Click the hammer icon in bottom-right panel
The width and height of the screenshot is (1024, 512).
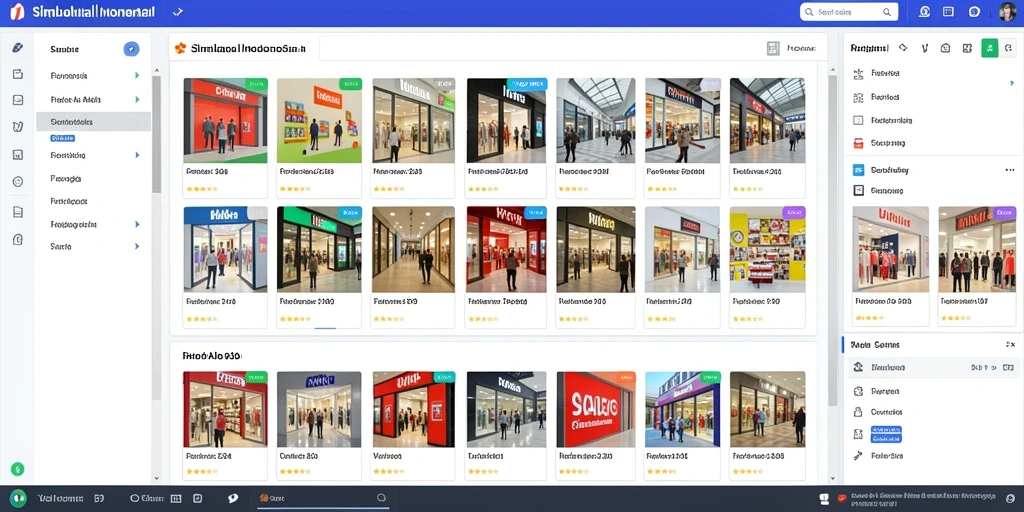click(x=858, y=455)
